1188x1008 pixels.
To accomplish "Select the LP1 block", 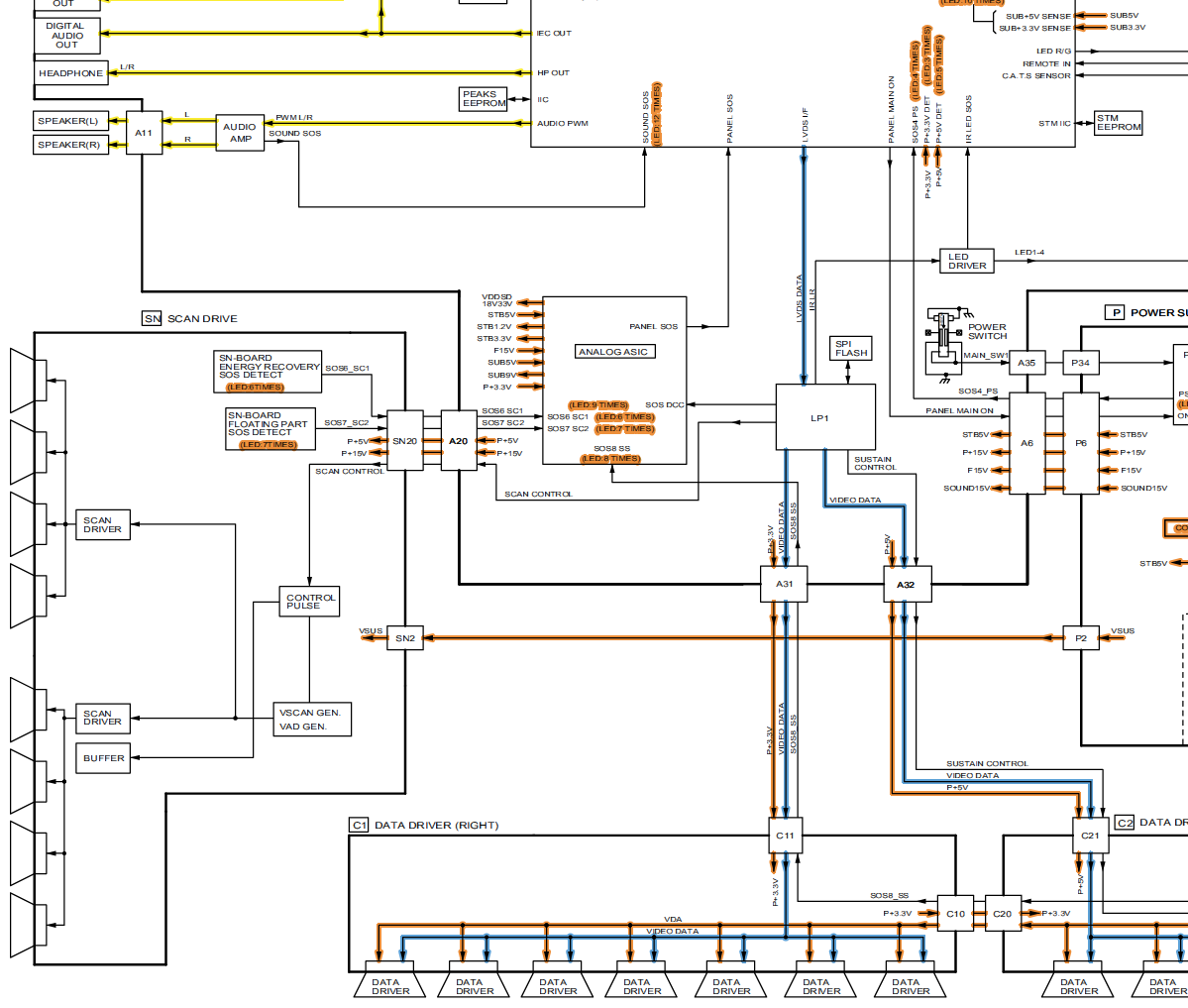I will [x=824, y=417].
